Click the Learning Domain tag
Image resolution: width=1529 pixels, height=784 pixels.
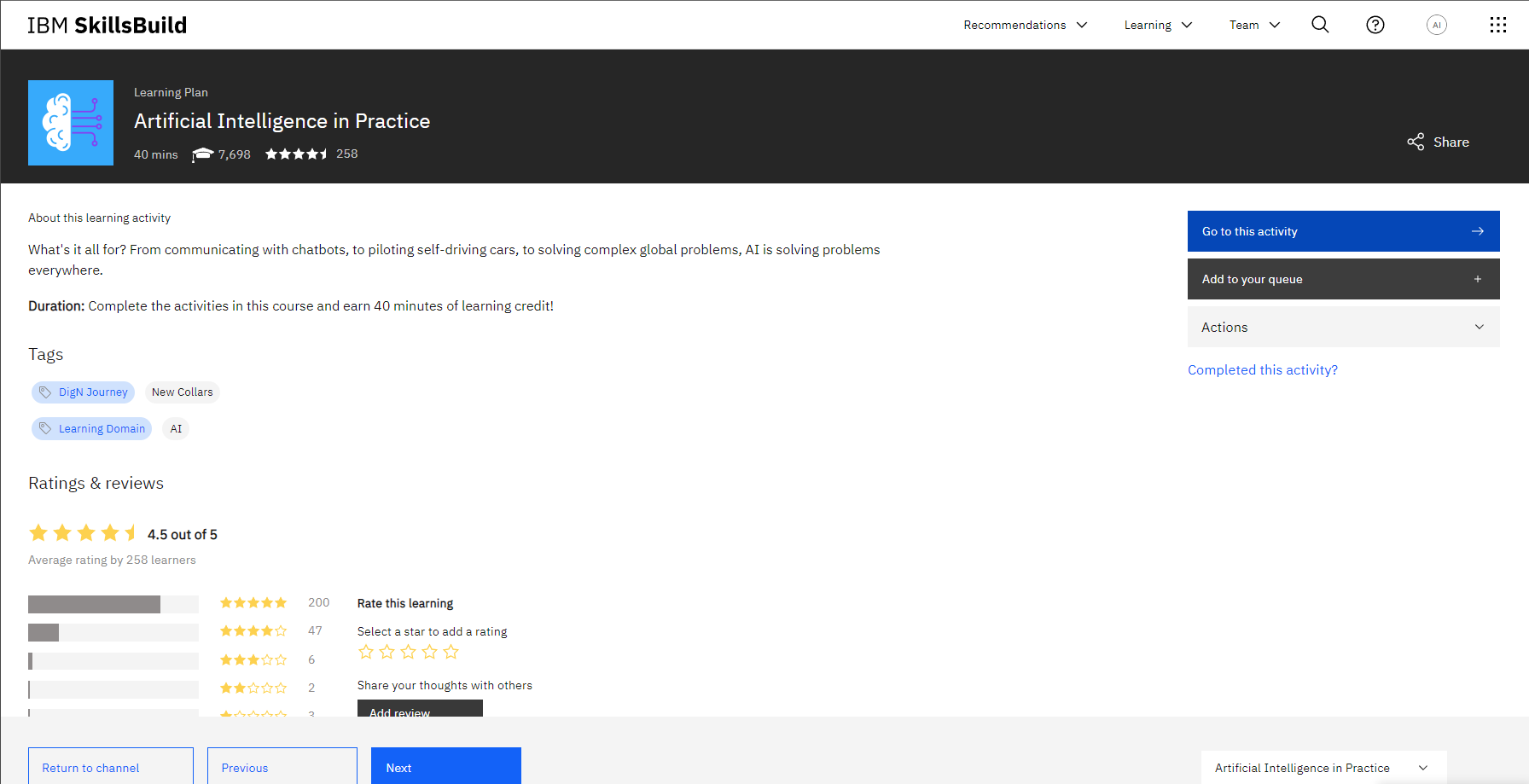pos(92,428)
